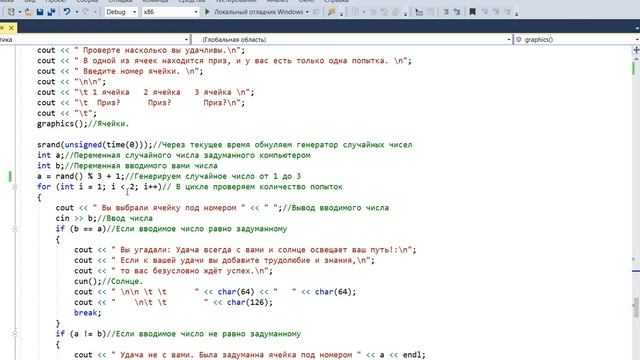Open the Глобальная область scope dropdown
Image resolution: width=640 pixels, height=360 pixels.
coord(351,40)
